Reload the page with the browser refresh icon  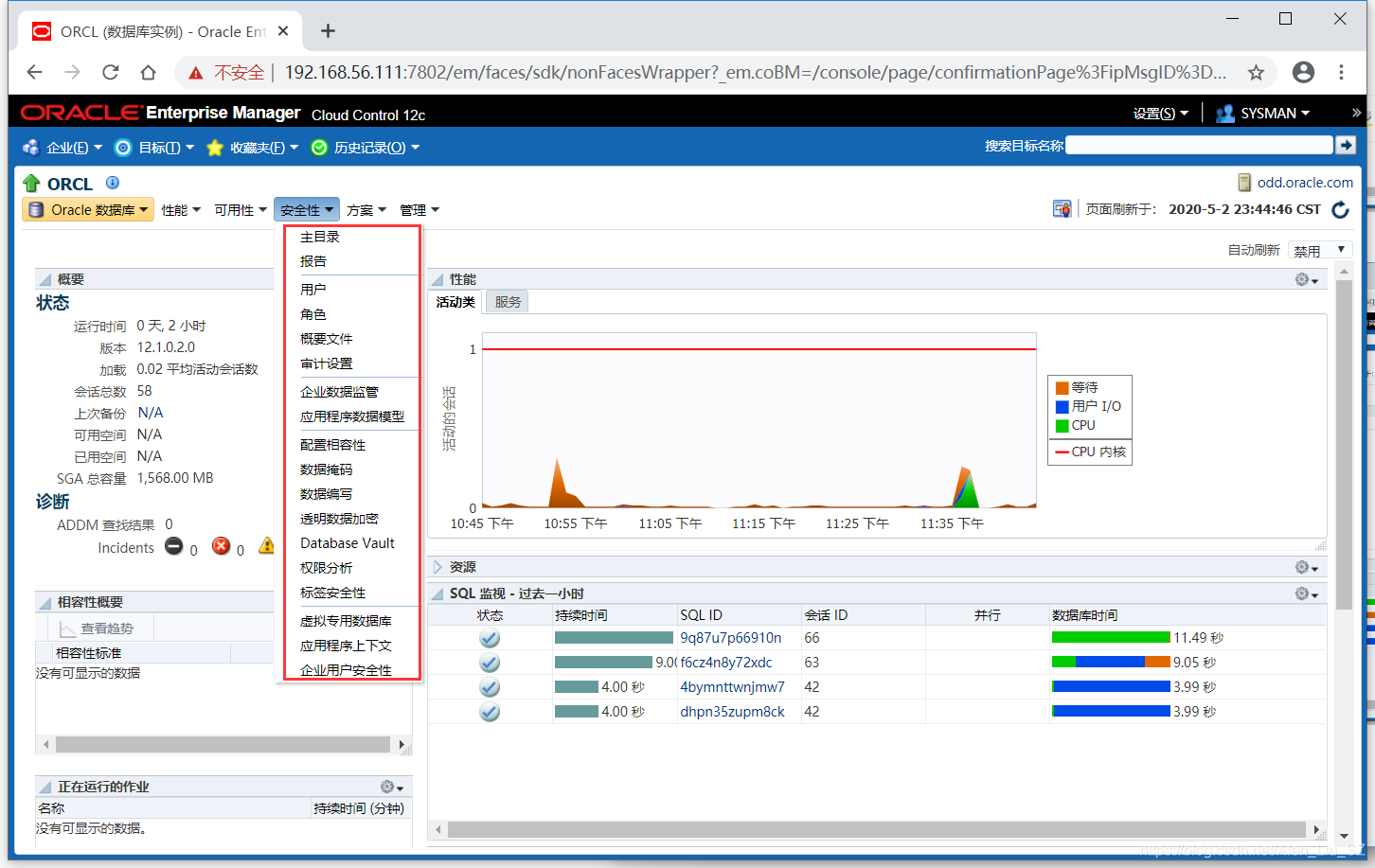click(111, 72)
